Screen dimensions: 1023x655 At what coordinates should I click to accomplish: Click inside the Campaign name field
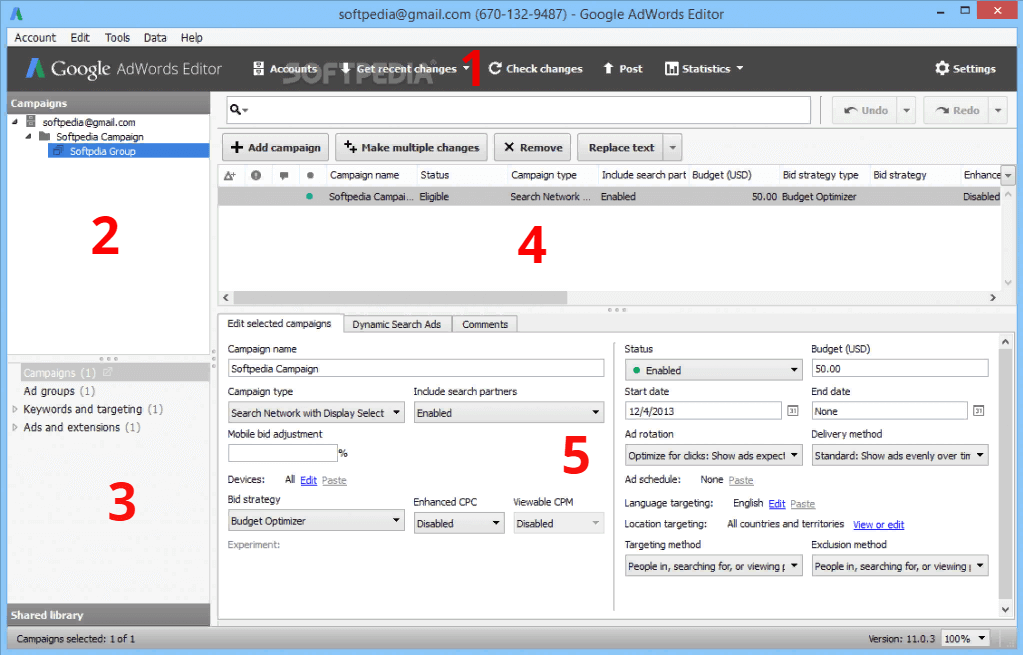coord(415,367)
